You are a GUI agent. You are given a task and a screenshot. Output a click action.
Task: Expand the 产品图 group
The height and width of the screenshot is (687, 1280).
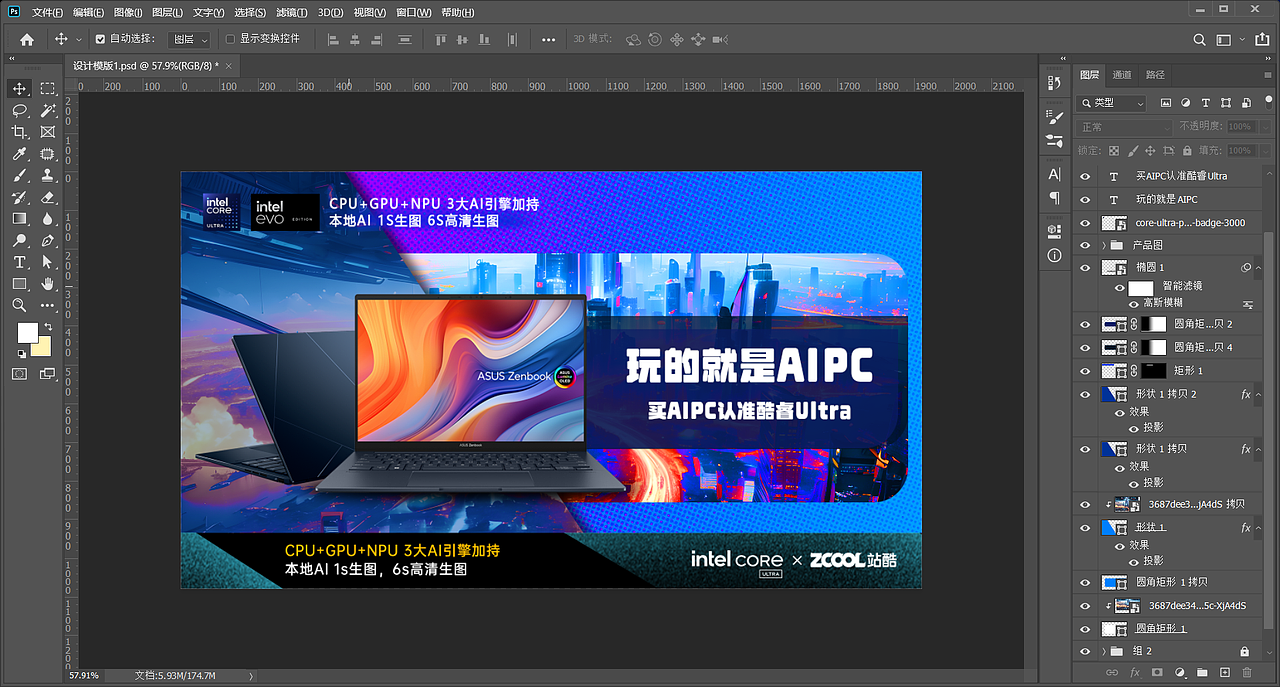[1104, 245]
